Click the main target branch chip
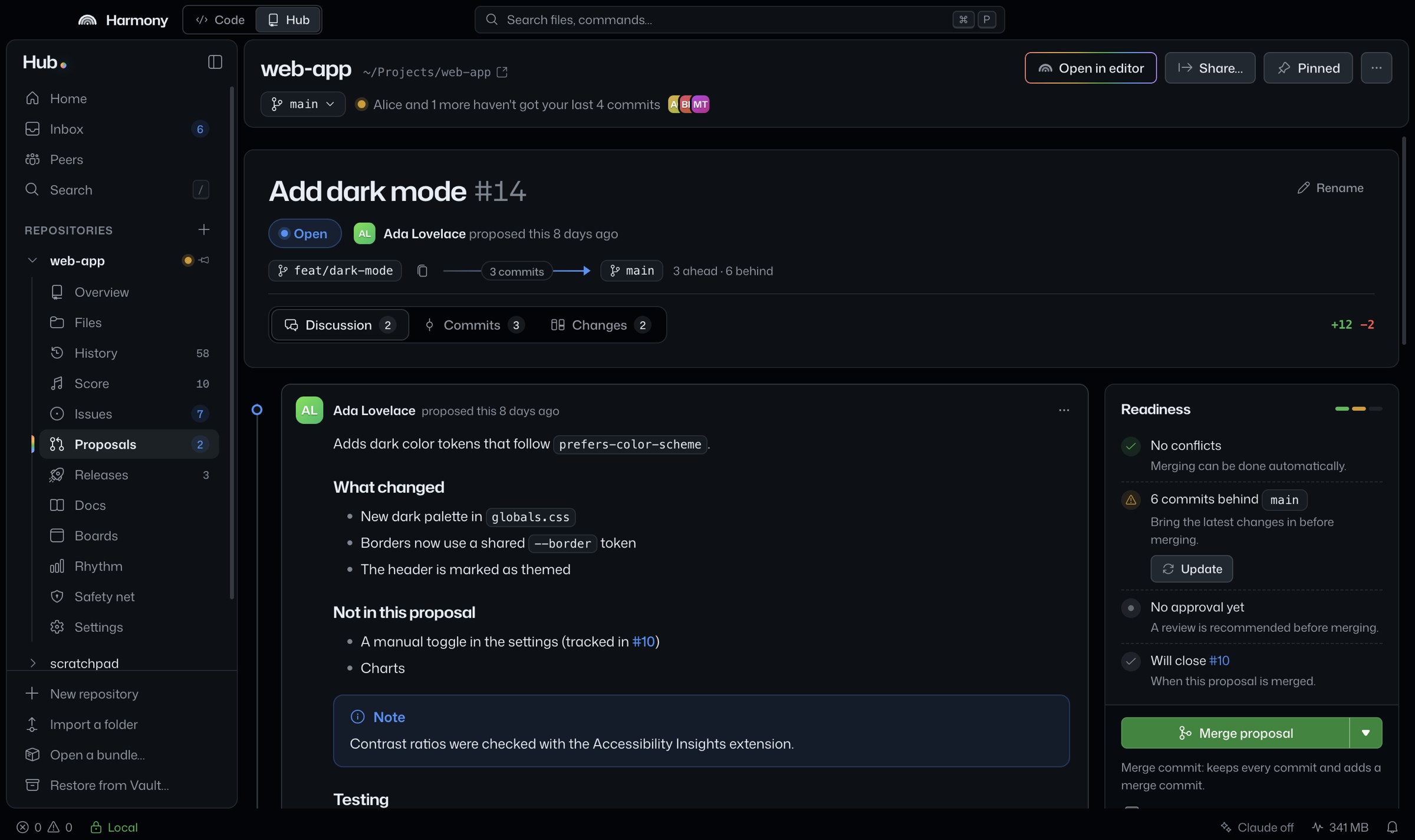 click(x=631, y=271)
